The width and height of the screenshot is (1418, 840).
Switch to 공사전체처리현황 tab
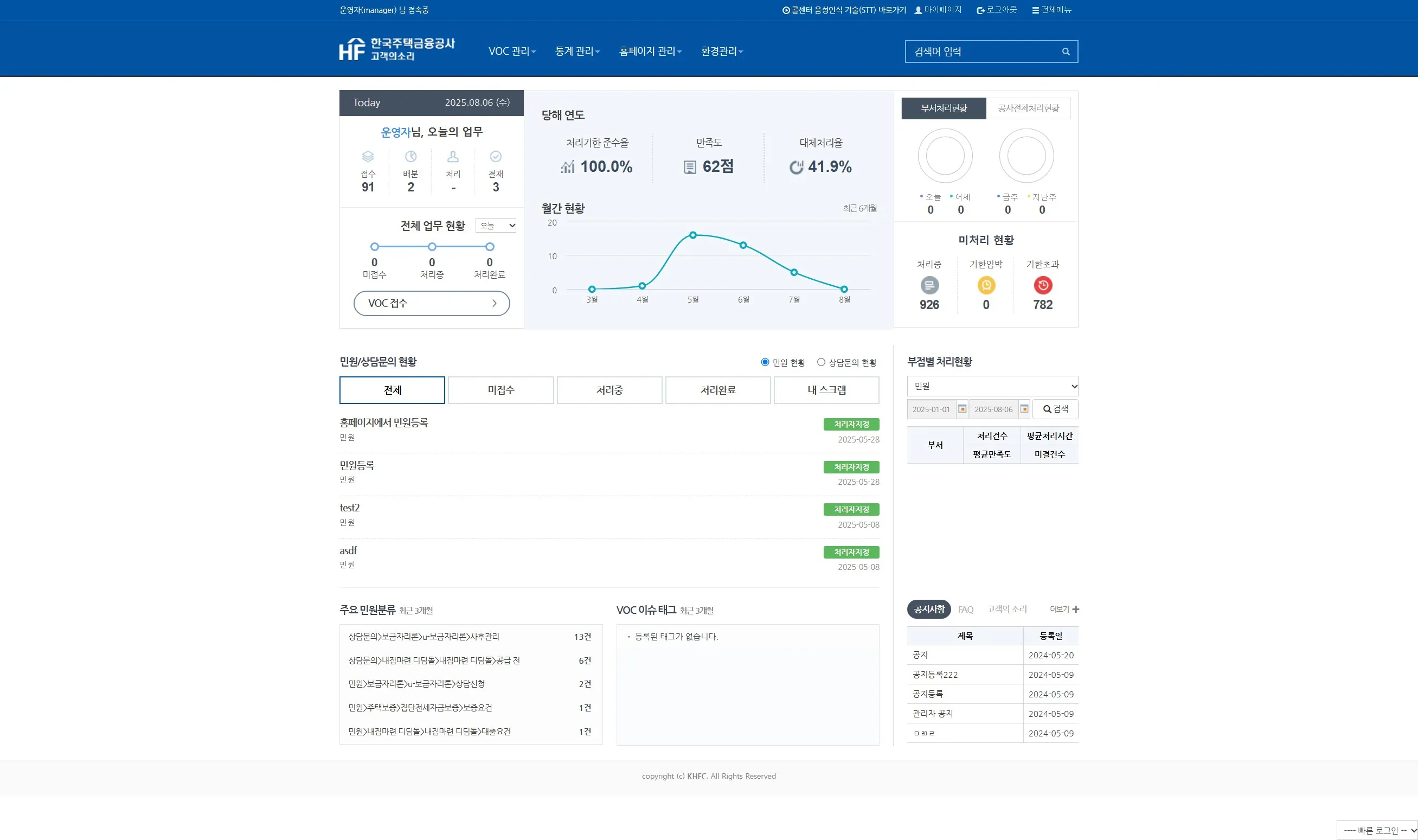pos(1028,108)
